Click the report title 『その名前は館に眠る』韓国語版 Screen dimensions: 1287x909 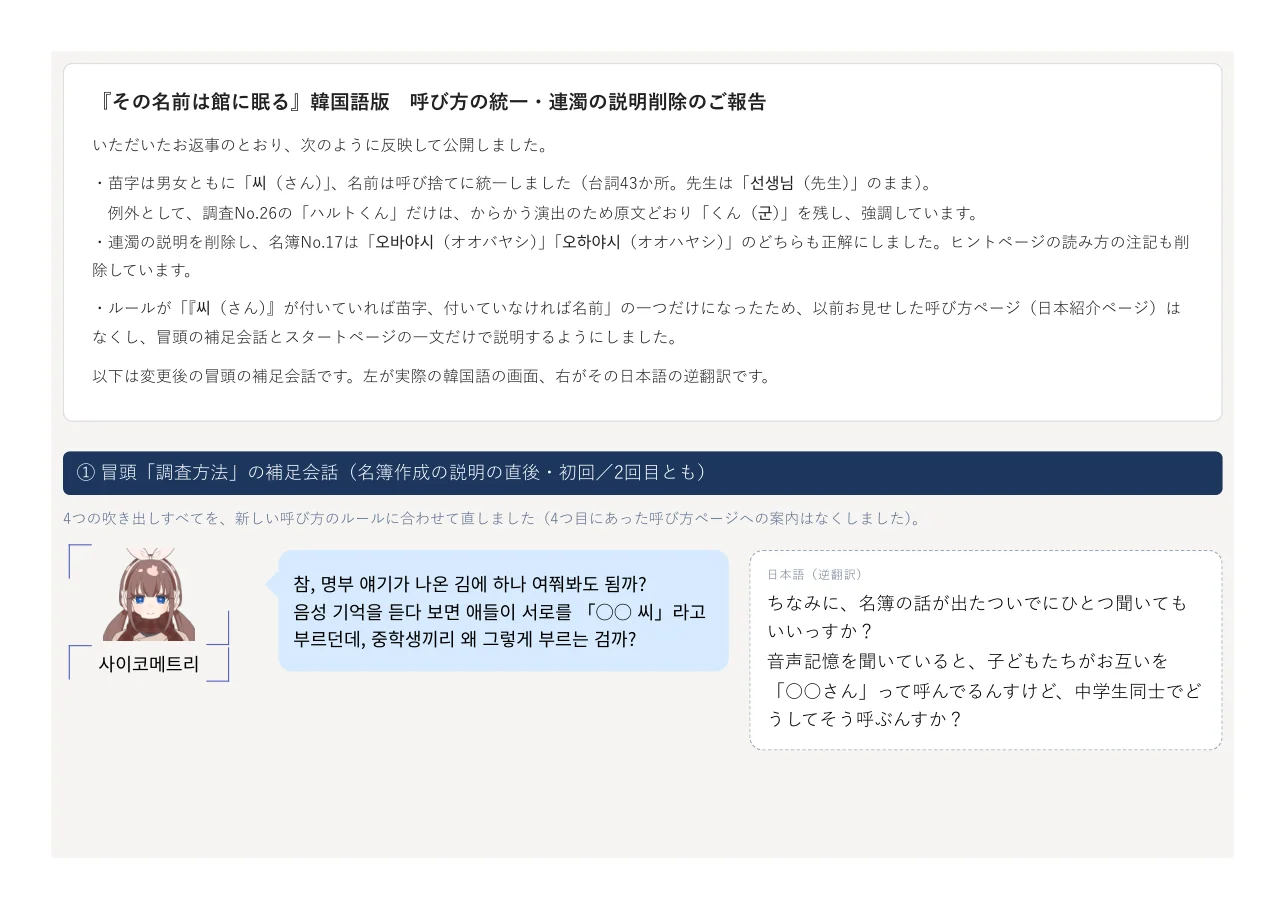pos(428,101)
